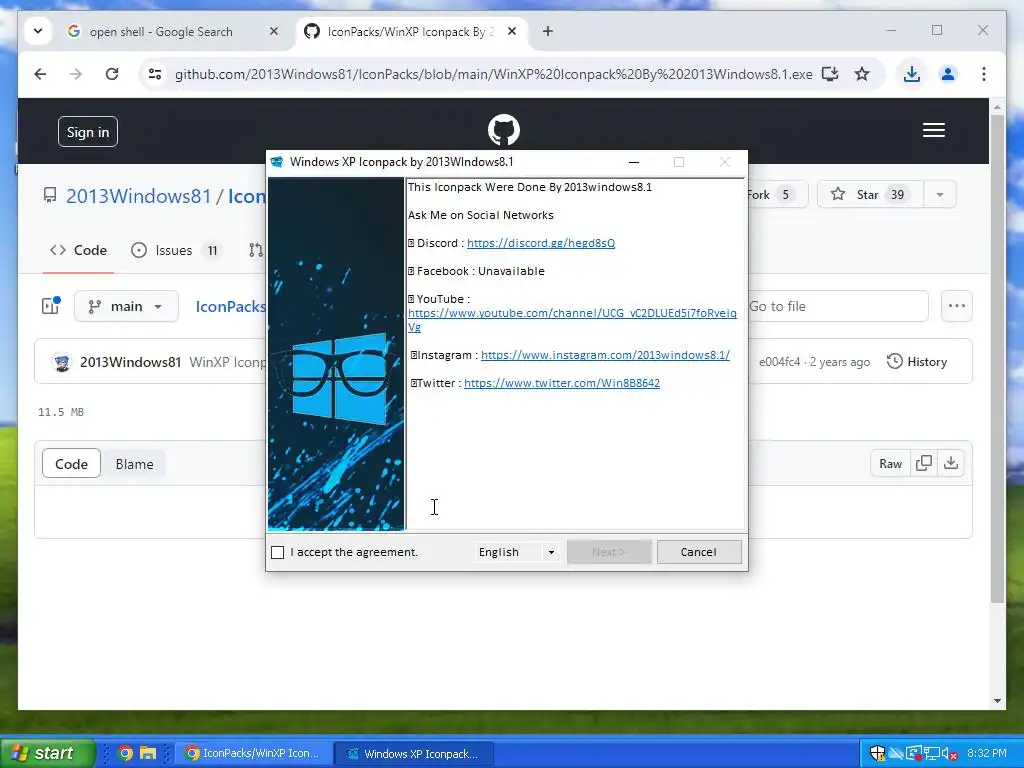Star the repository
Viewport: 1024px width, 768px height.
coord(870,195)
